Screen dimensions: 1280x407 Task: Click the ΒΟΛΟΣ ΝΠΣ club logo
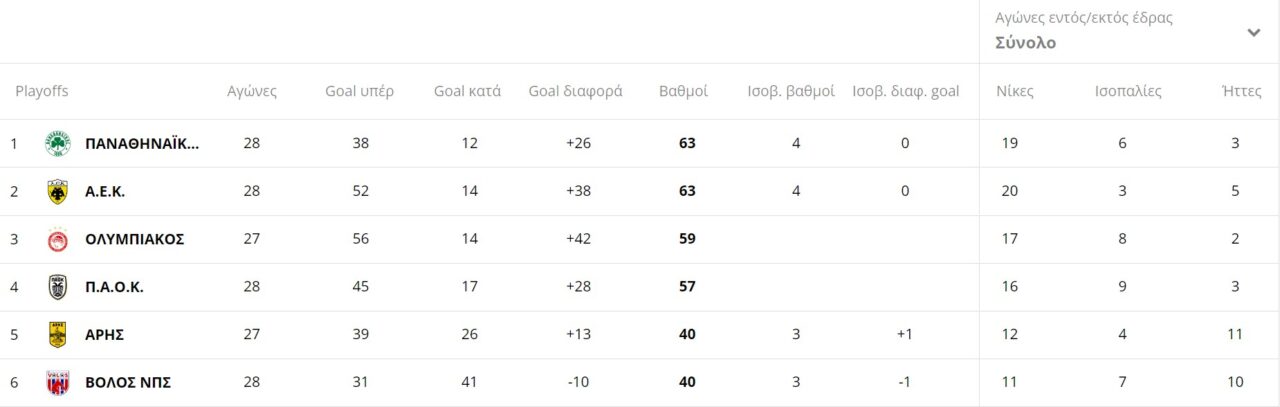tap(58, 383)
